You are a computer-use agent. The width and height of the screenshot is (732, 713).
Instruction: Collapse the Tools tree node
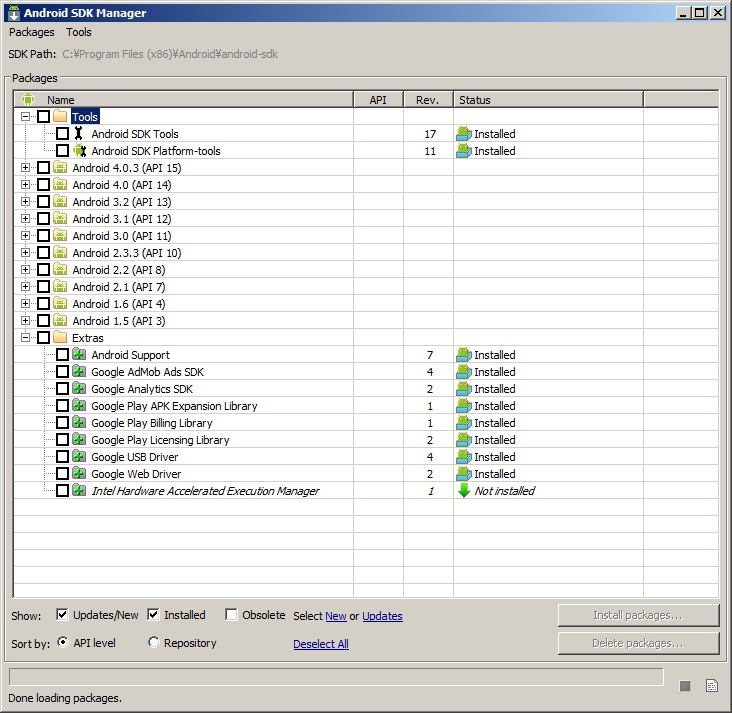25,116
